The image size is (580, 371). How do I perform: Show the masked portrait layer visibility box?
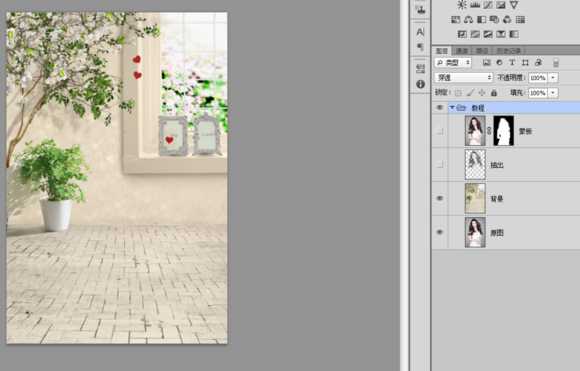point(440,131)
